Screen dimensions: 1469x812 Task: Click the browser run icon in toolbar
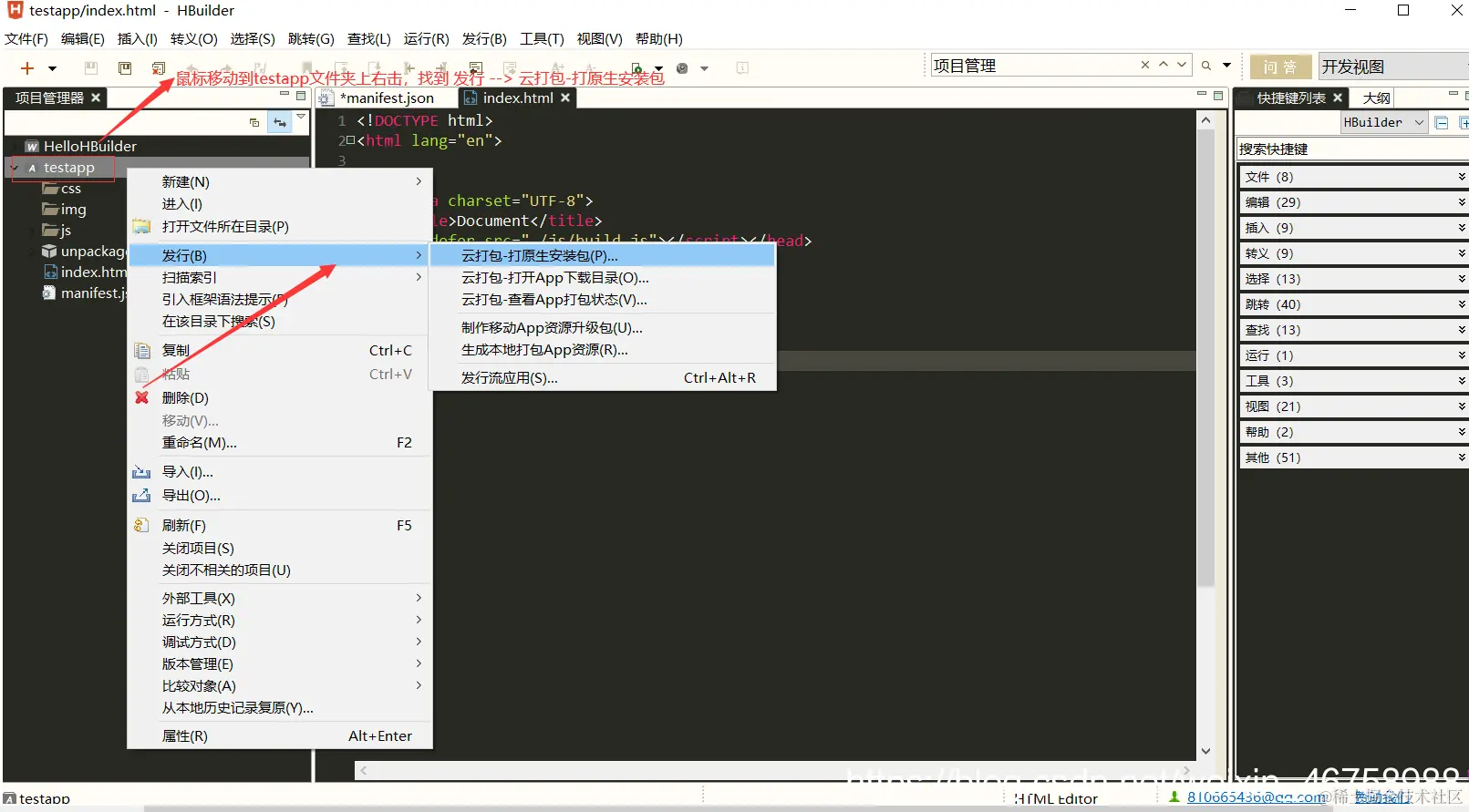(x=637, y=68)
